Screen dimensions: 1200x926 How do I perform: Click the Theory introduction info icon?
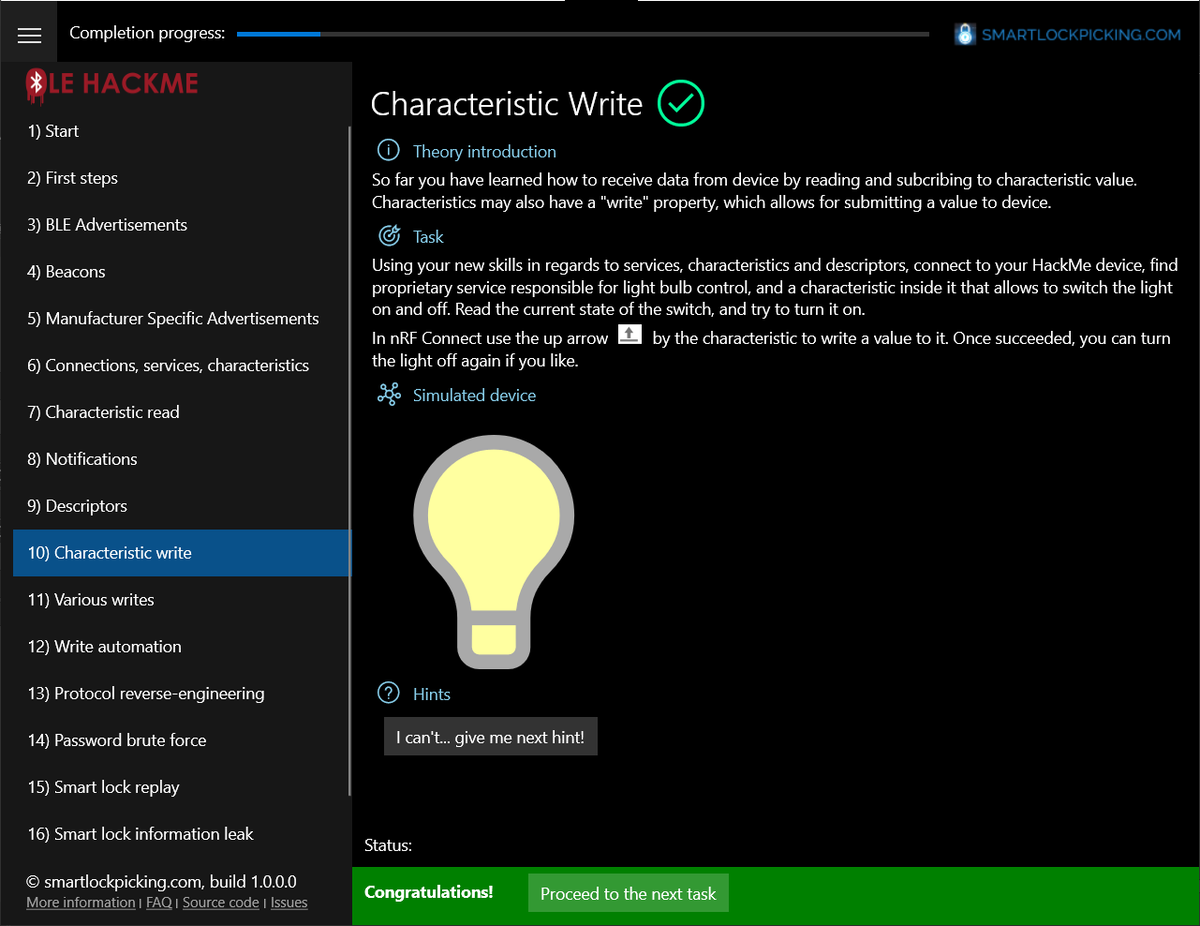pos(388,151)
